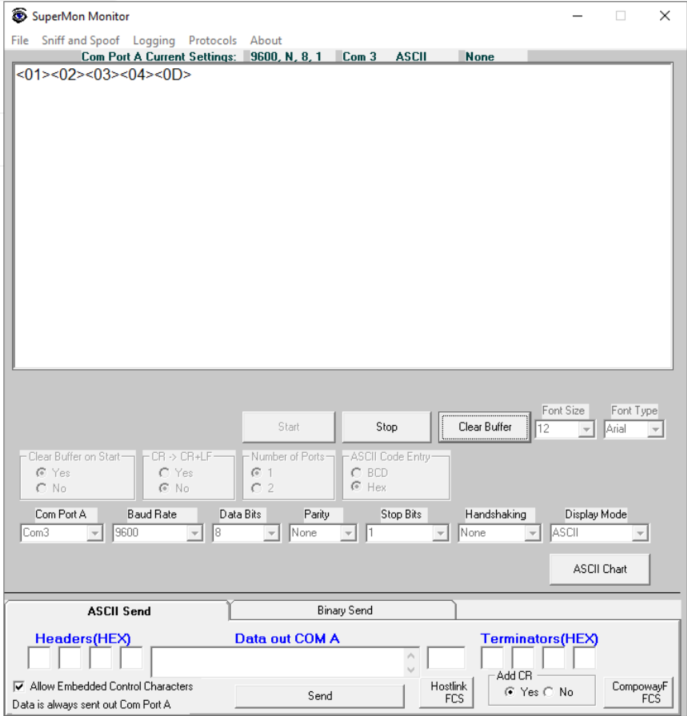Click the Hostlink FCS button
The height and width of the screenshot is (716, 687).
pyautogui.click(x=448, y=692)
